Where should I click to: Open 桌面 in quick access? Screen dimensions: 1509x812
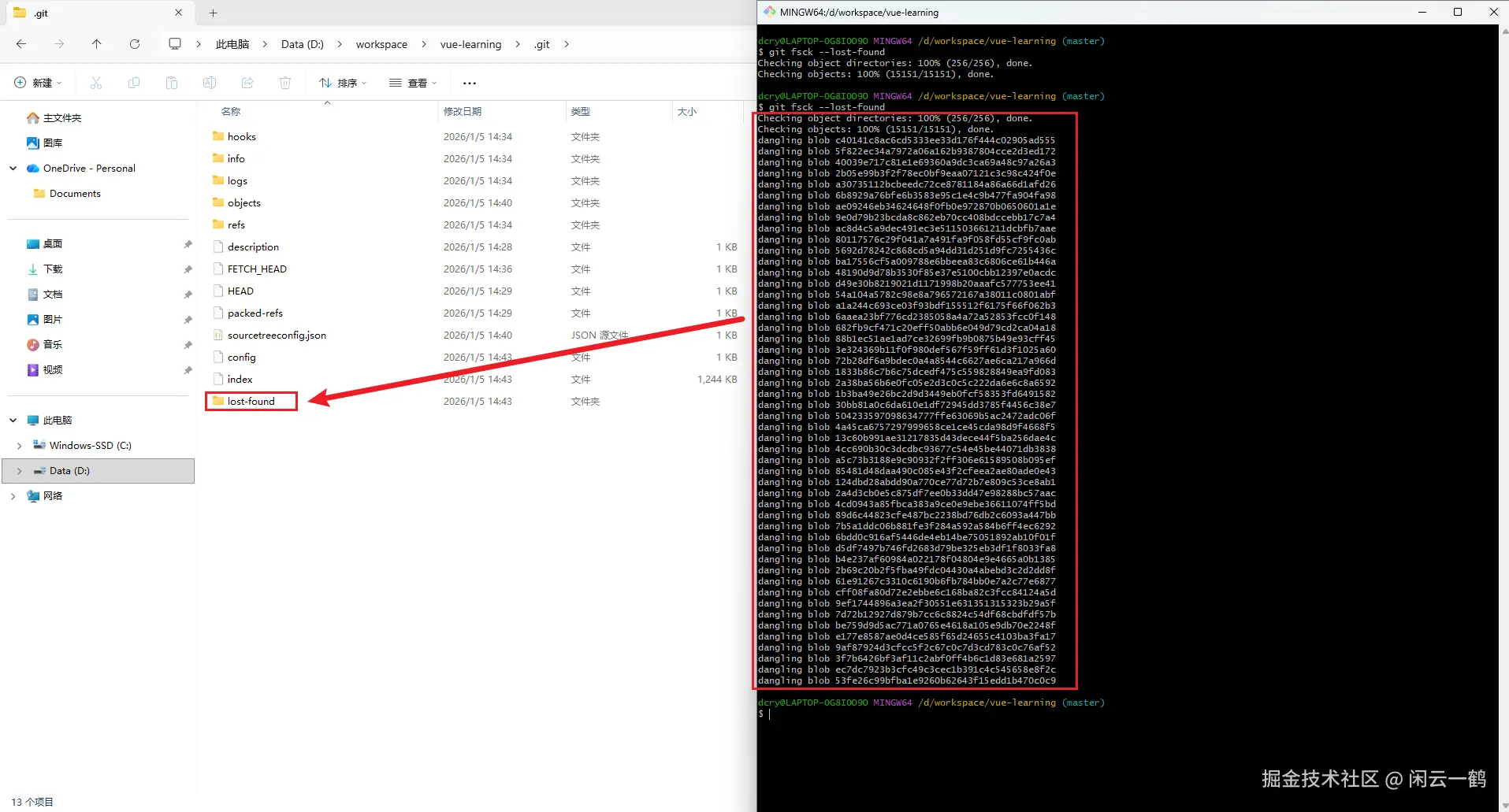coord(44,243)
